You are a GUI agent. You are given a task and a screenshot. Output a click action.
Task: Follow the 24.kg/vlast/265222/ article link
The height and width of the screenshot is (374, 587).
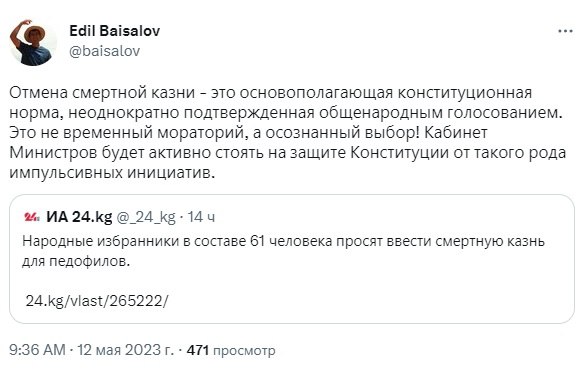tap(97, 301)
